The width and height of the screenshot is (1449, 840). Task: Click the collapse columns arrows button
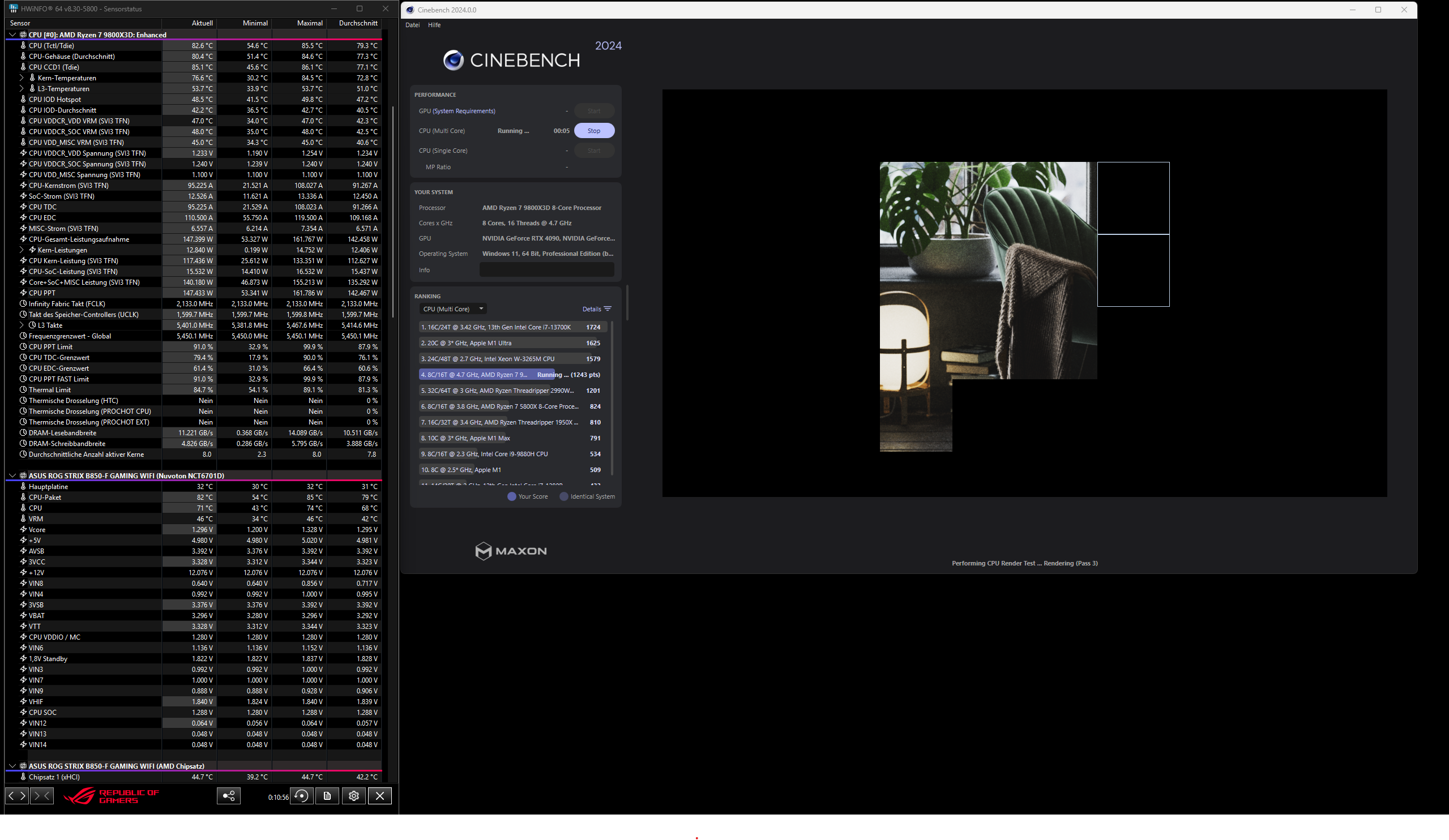point(41,796)
